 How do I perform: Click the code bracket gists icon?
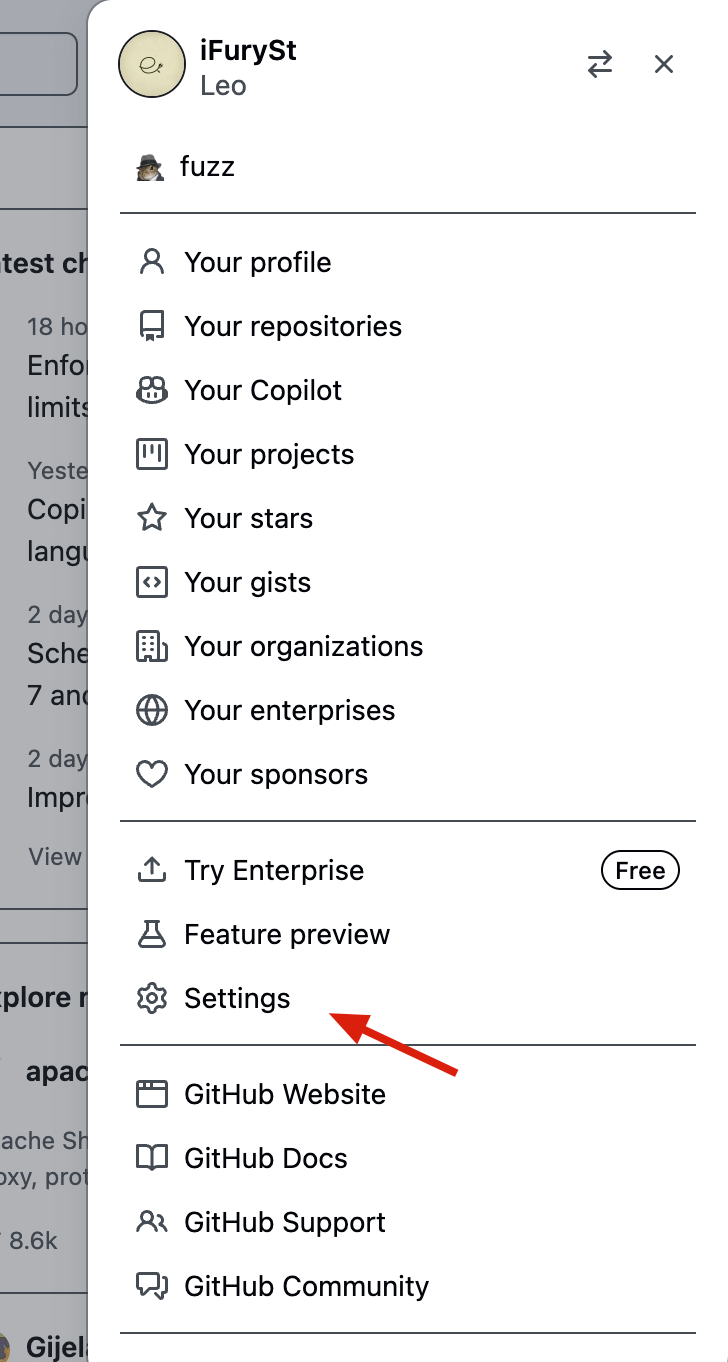(x=151, y=582)
